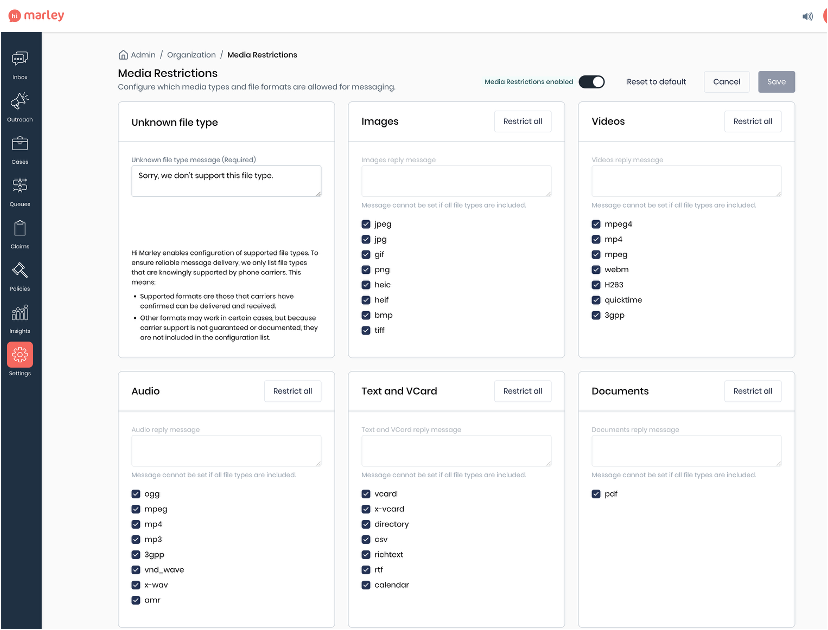Screen dimensions: 828x630
Task: Open Claims clipboard icon
Action: click(x=20, y=231)
